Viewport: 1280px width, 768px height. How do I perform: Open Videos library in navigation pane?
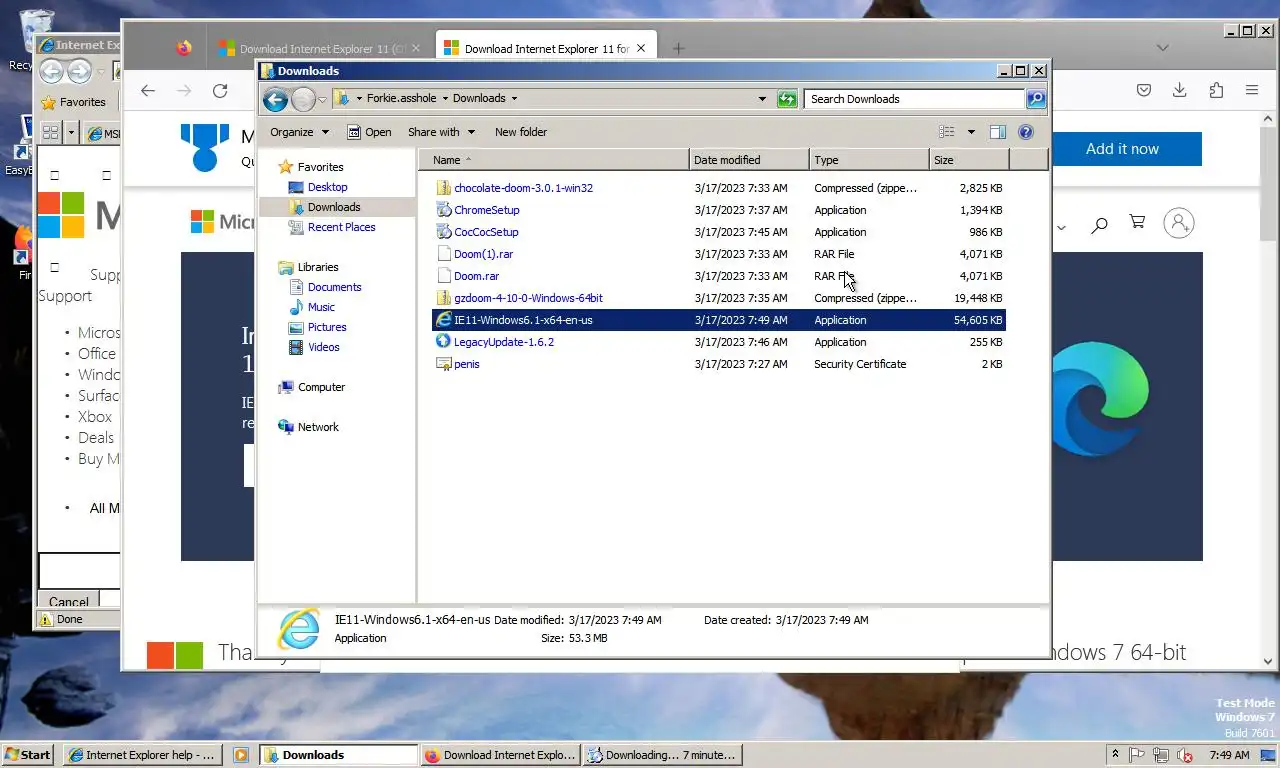pyautogui.click(x=323, y=347)
